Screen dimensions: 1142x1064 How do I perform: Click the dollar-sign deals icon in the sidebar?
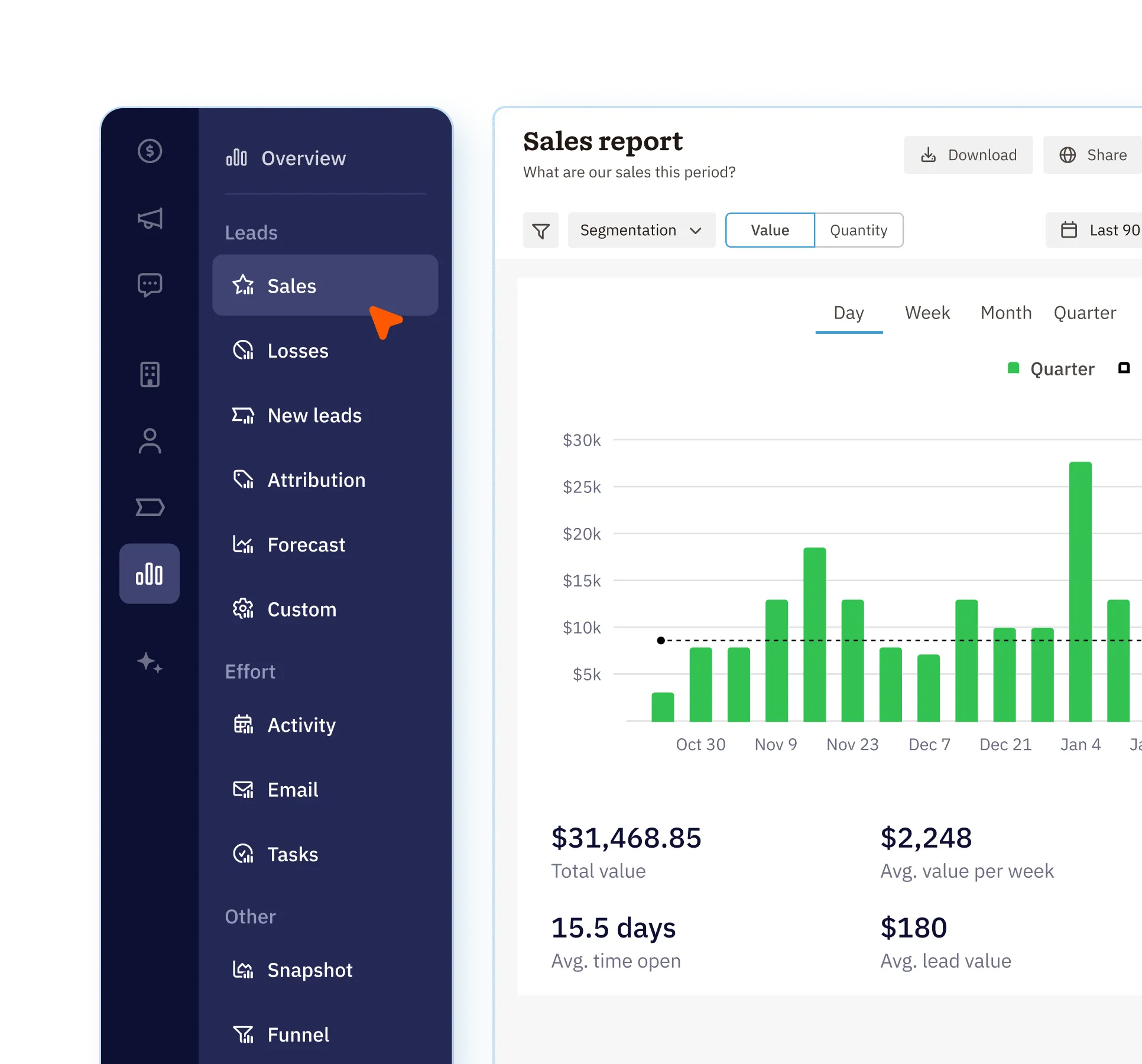click(x=150, y=151)
